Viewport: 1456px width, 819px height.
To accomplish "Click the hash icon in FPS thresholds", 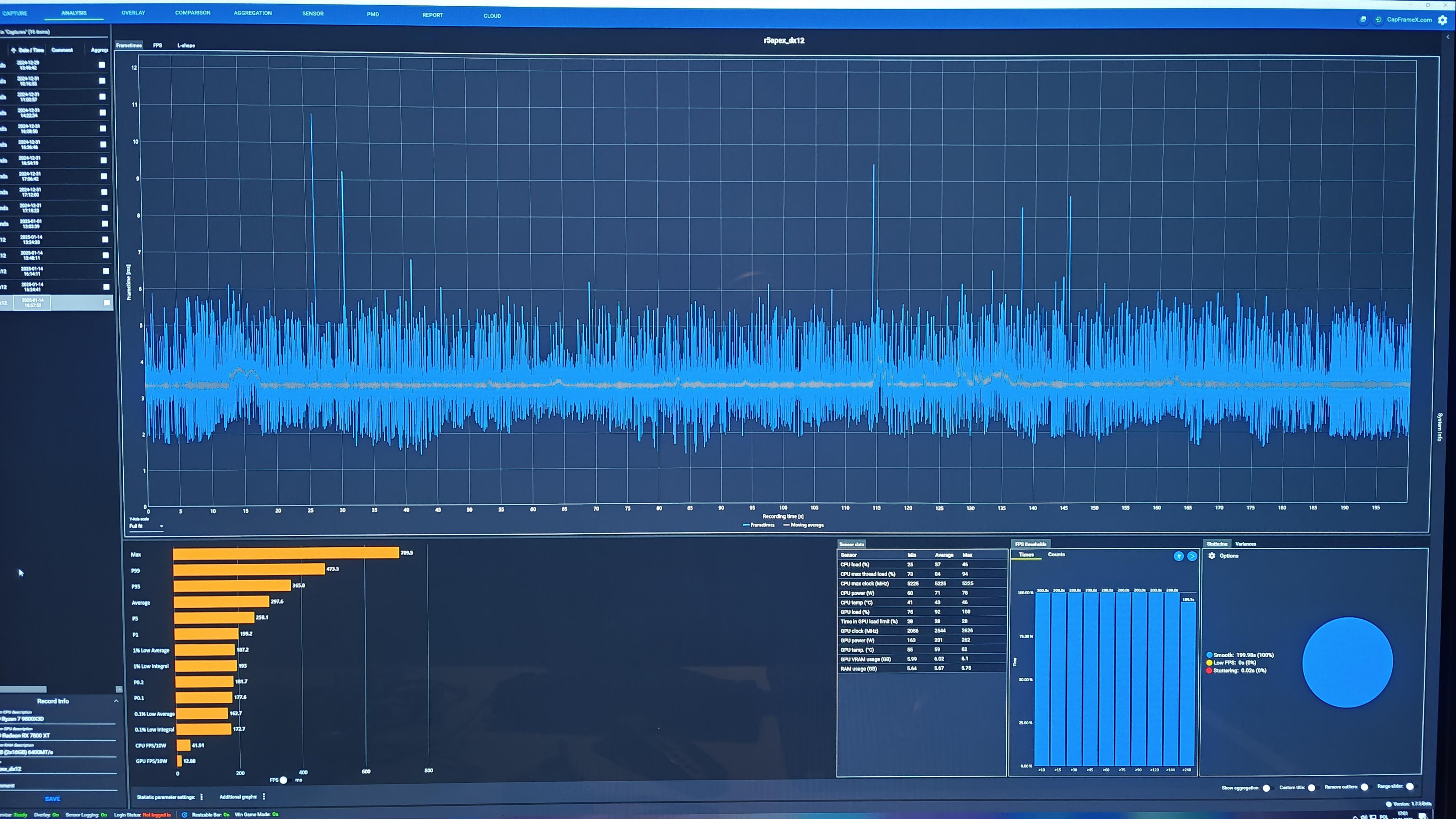I will coord(1178,556).
